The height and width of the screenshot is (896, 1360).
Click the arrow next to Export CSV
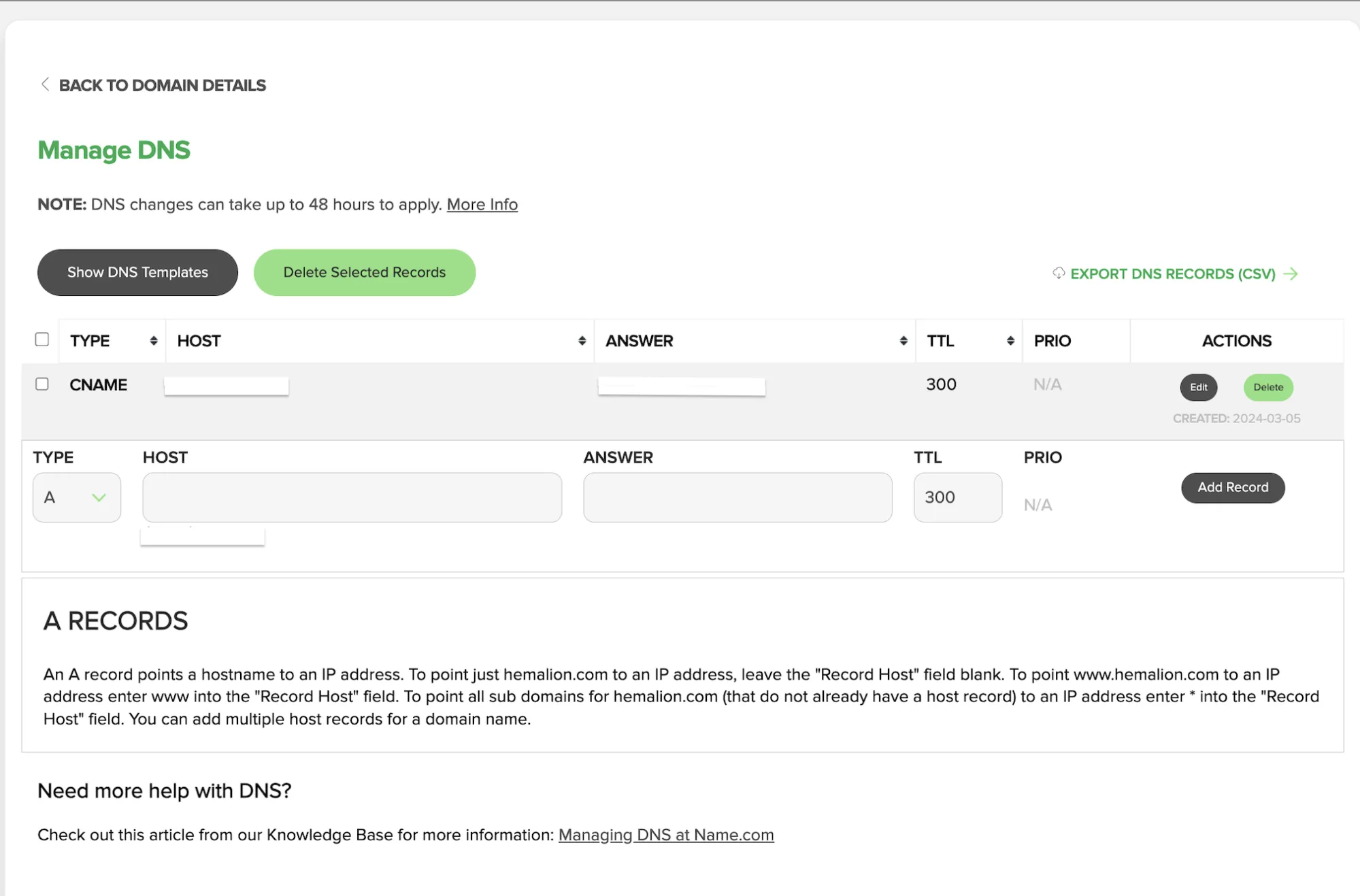1291,273
